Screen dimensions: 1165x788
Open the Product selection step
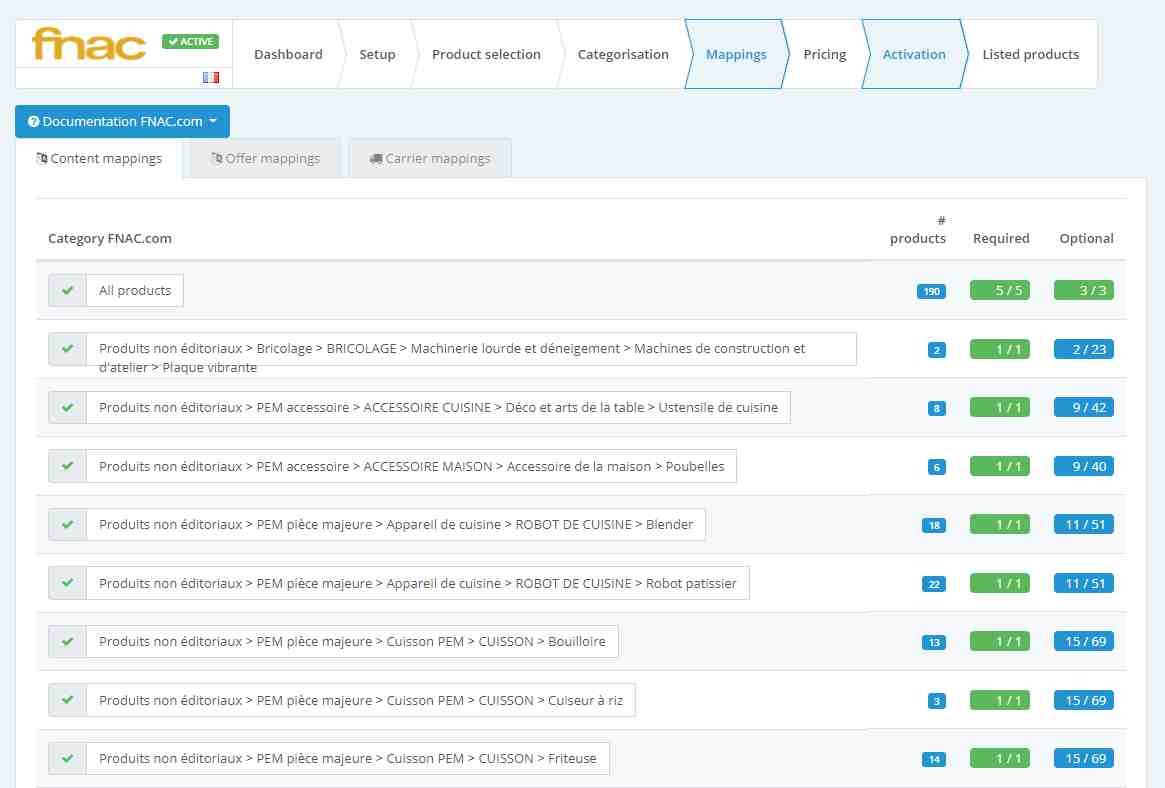tap(486, 54)
